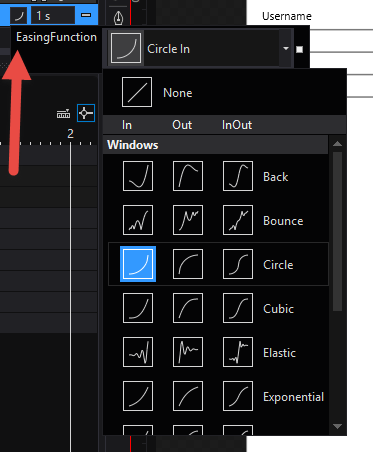Select the highlighted Circle In easing curve
This screenshot has height=452, width=373.
tap(138, 264)
